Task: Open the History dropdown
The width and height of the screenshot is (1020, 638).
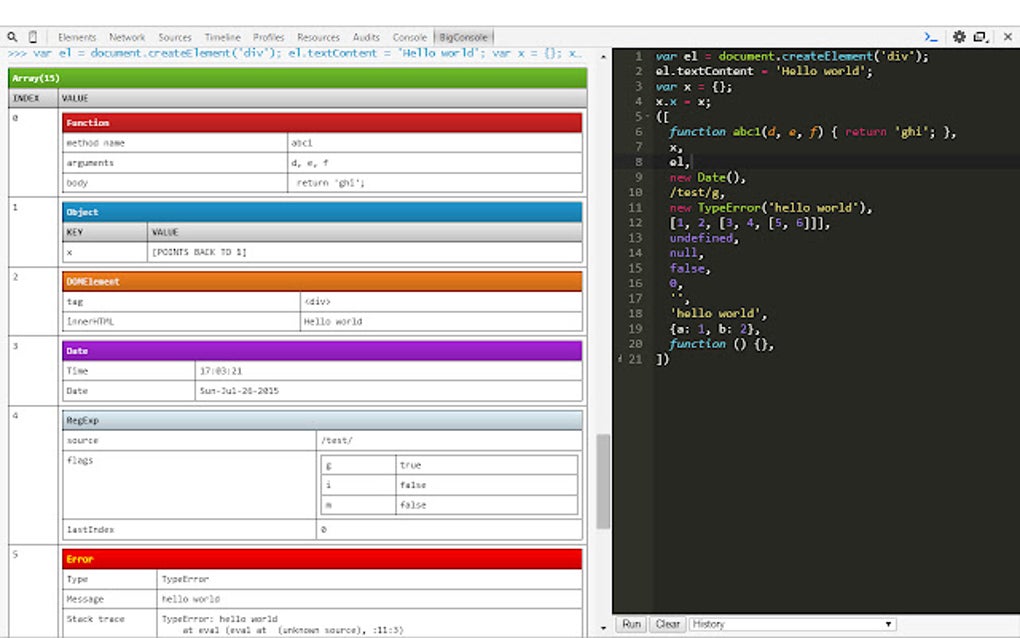Action: (x=791, y=624)
